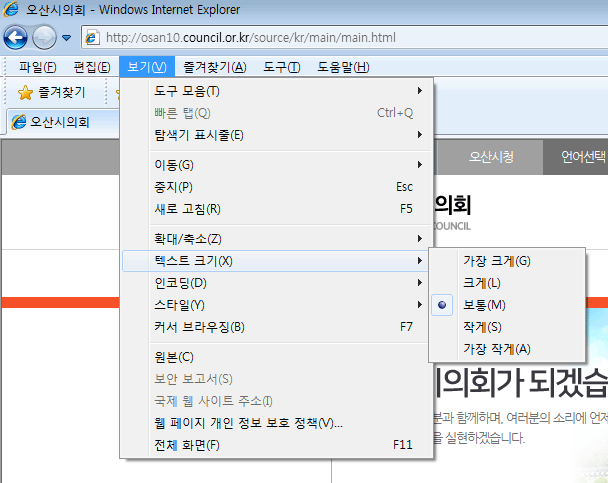Open the 파일(F) menu
Viewport: 608px width, 483px height.
pyautogui.click(x=38, y=67)
